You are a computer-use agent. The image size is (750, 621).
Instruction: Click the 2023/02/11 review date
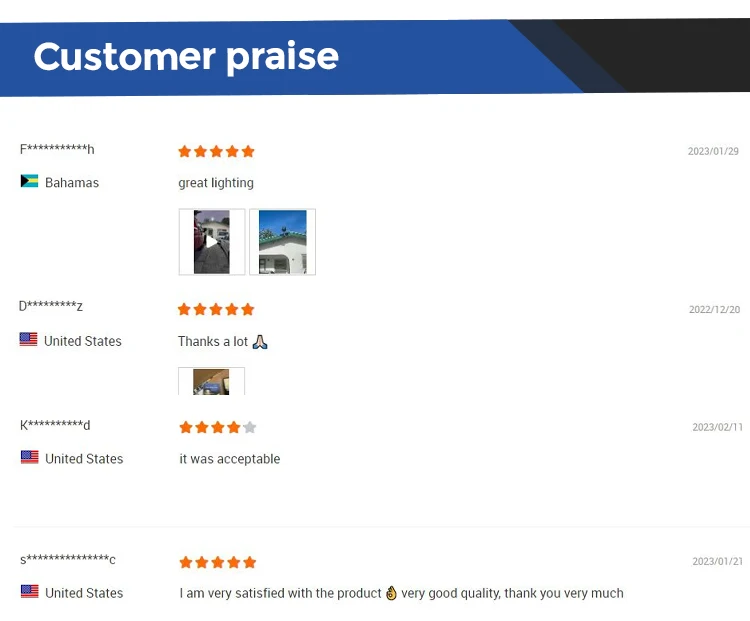coord(717,427)
